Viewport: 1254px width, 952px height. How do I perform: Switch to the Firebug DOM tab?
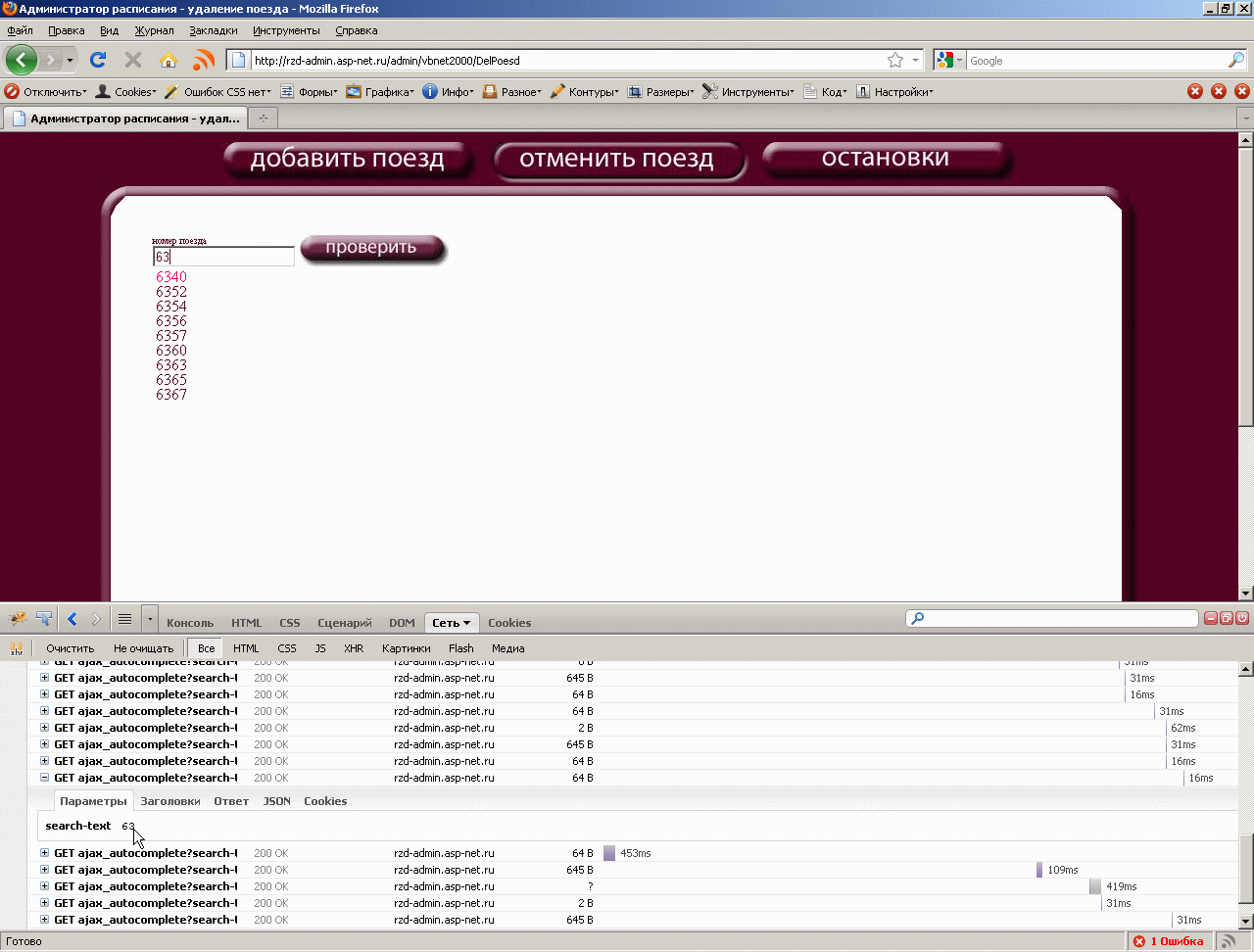pyautogui.click(x=402, y=623)
